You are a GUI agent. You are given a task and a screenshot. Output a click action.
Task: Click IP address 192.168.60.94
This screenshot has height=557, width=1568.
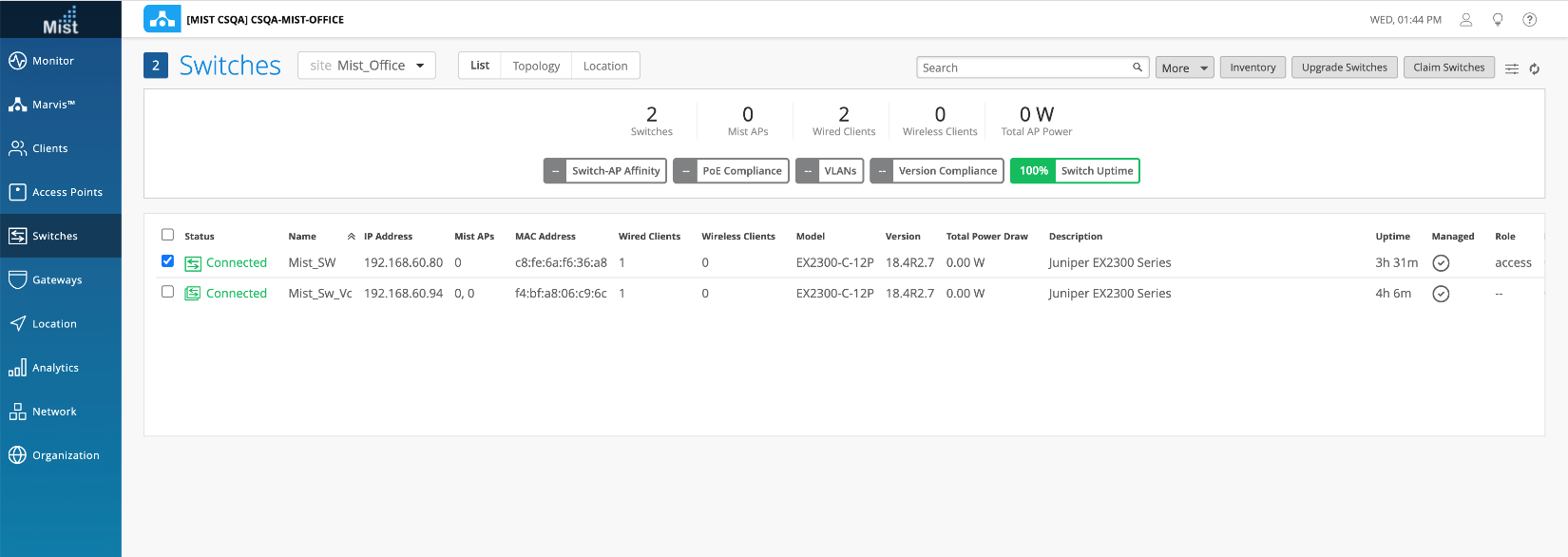(403, 294)
